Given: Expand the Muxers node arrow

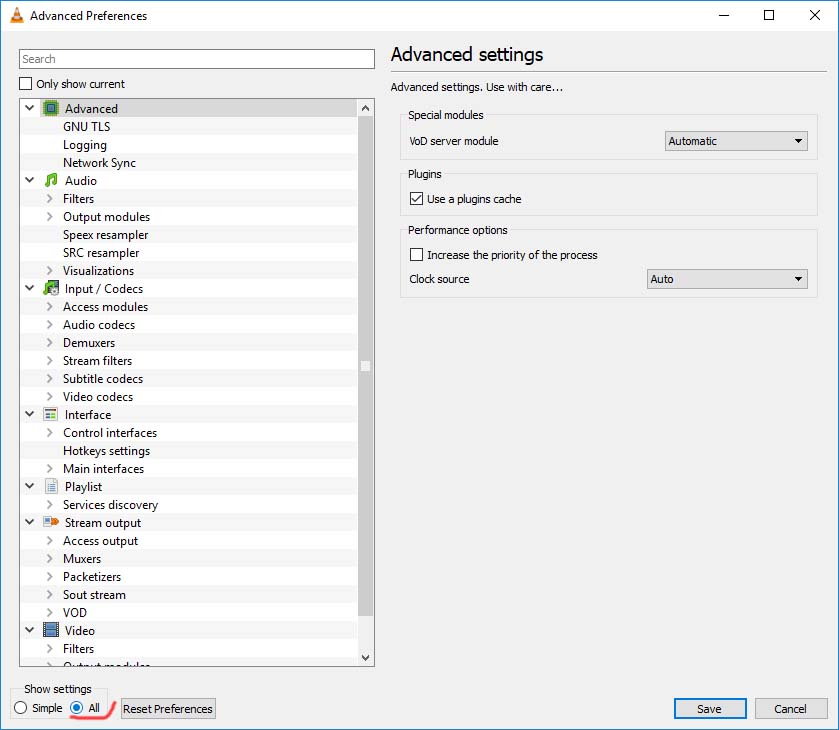Looking at the screenshot, I should pyautogui.click(x=50, y=559).
